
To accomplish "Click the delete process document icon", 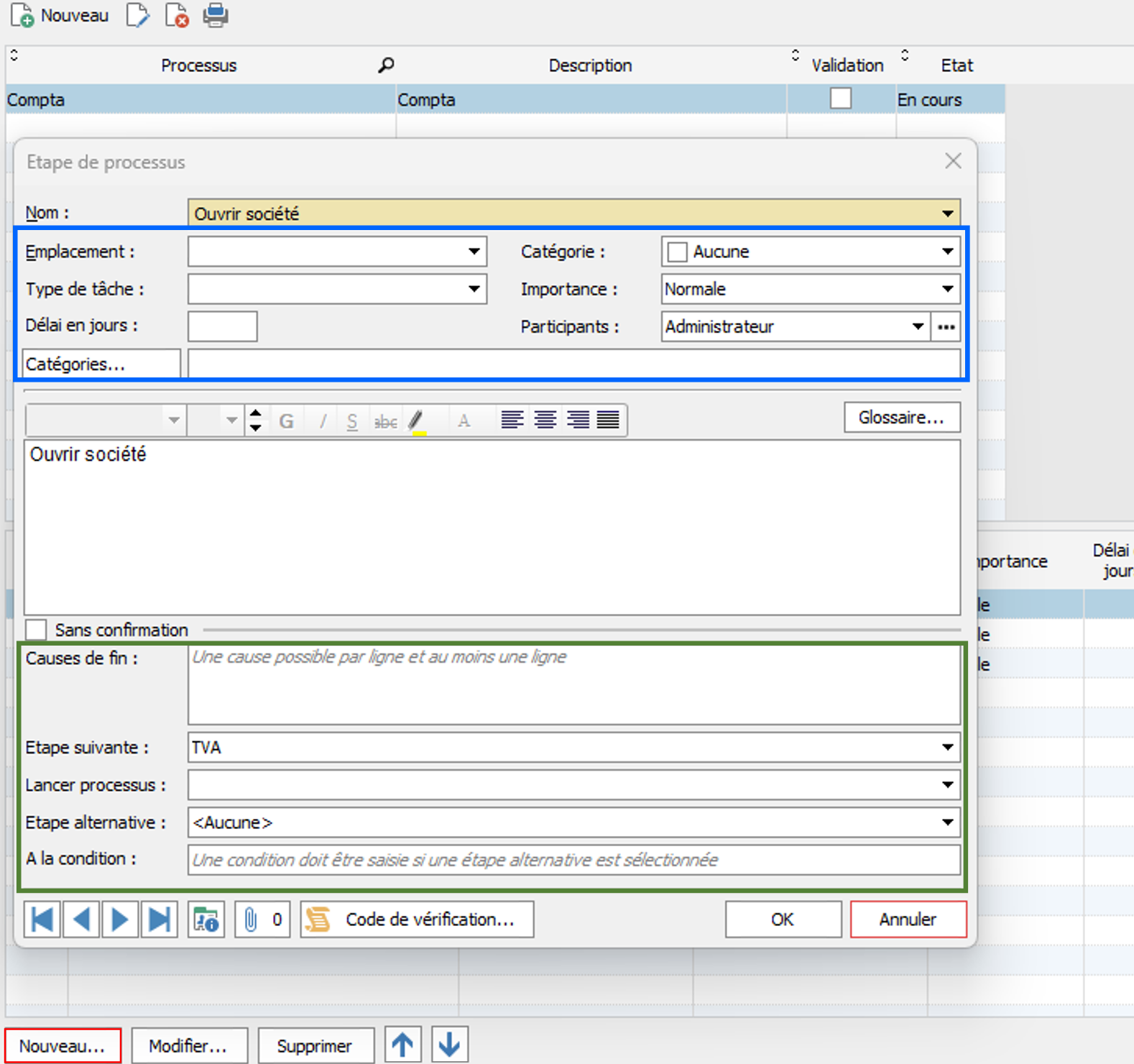I will (177, 15).
